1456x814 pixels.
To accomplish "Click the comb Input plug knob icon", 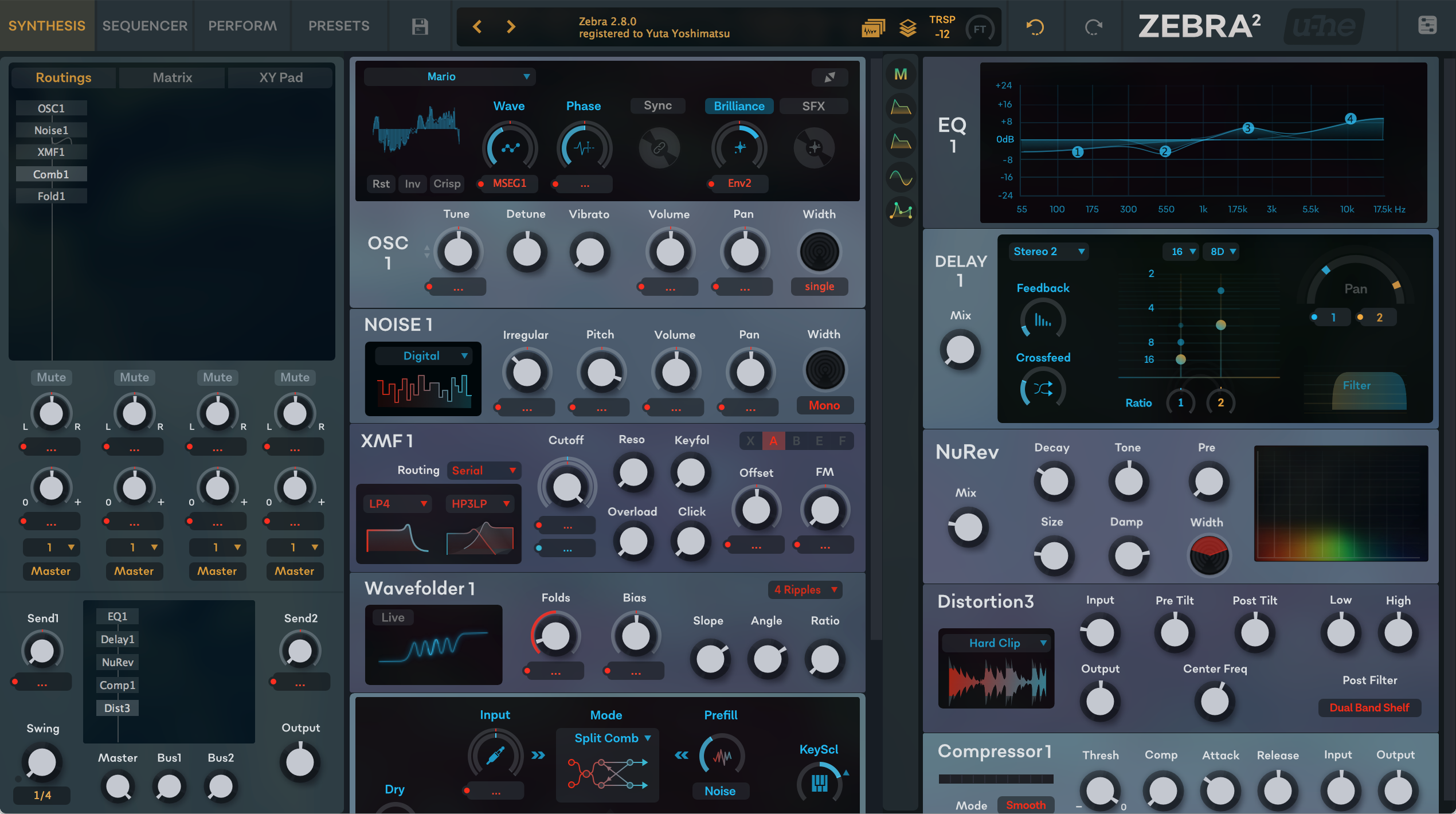I will (x=496, y=756).
